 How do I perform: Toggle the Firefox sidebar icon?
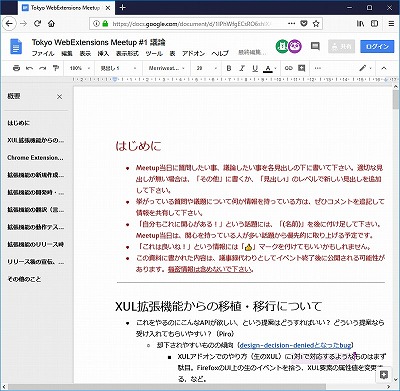(x=375, y=23)
